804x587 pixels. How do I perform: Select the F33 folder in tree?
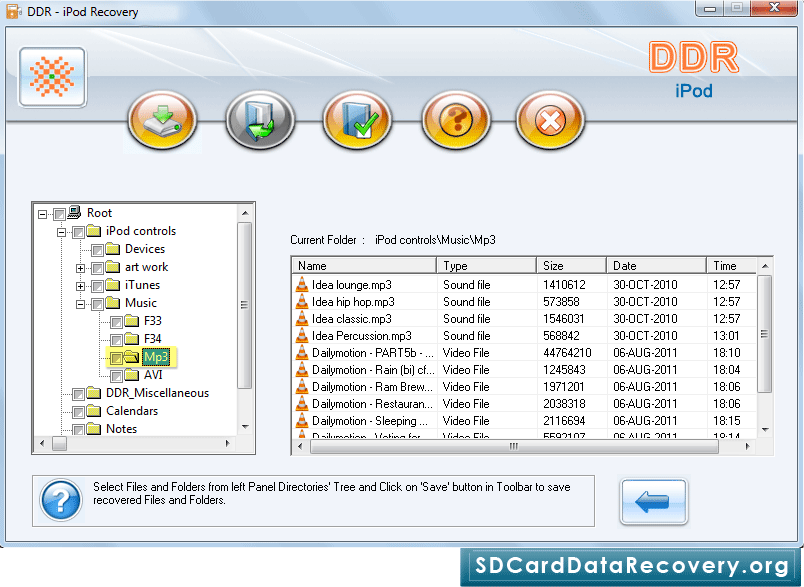pyautogui.click(x=153, y=320)
